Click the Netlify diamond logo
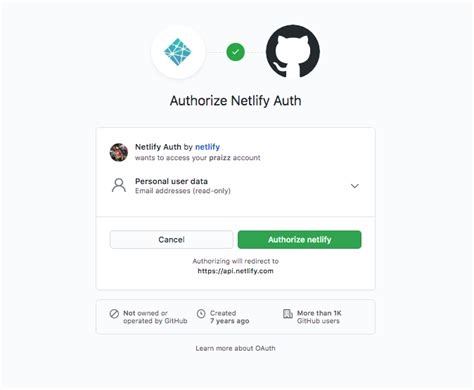474x390 pixels. tap(178, 52)
